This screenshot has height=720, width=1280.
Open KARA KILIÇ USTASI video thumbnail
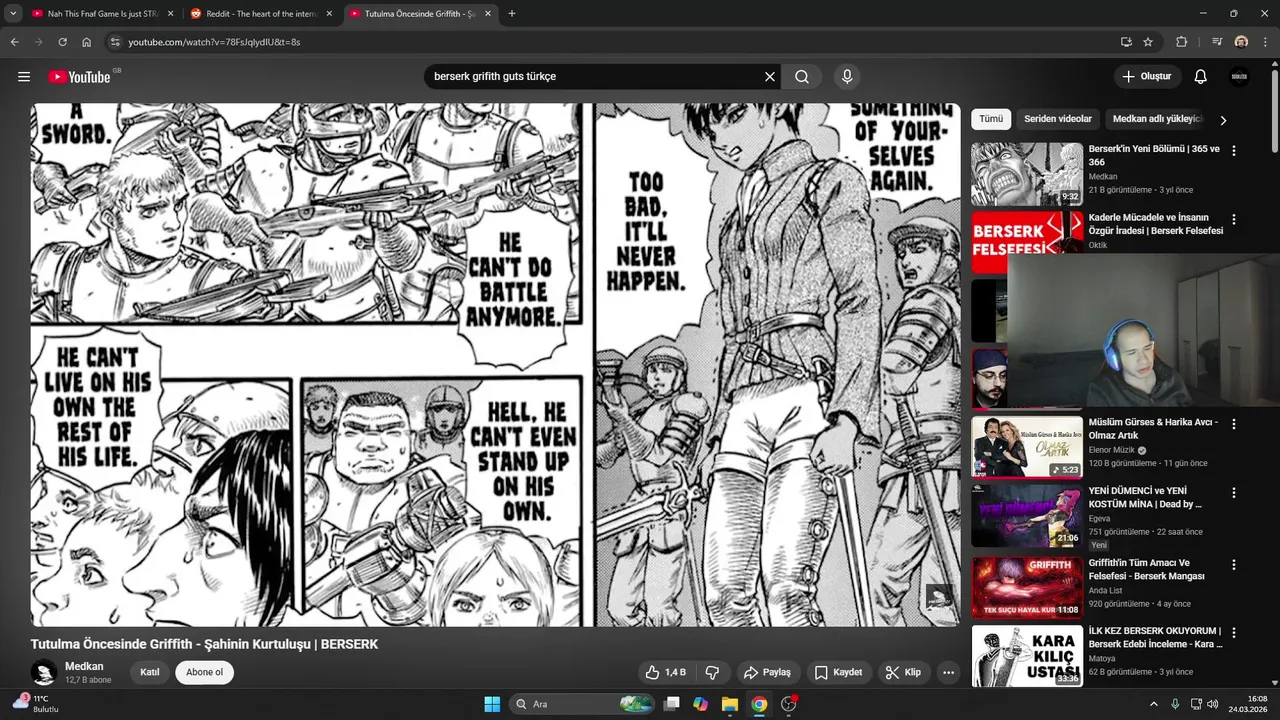[1027, 656]
